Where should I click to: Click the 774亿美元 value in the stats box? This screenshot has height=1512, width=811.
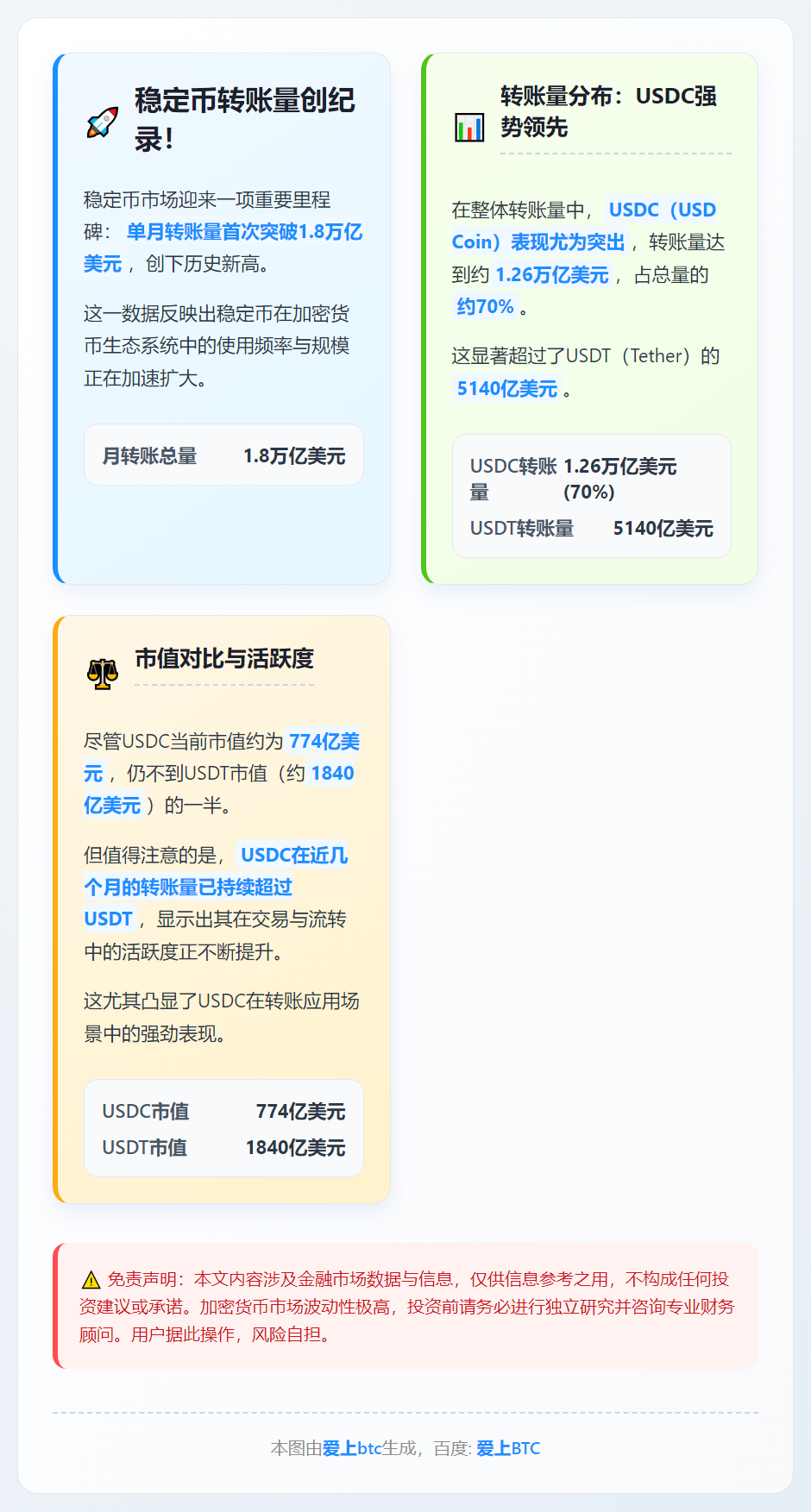[300, 1111]
